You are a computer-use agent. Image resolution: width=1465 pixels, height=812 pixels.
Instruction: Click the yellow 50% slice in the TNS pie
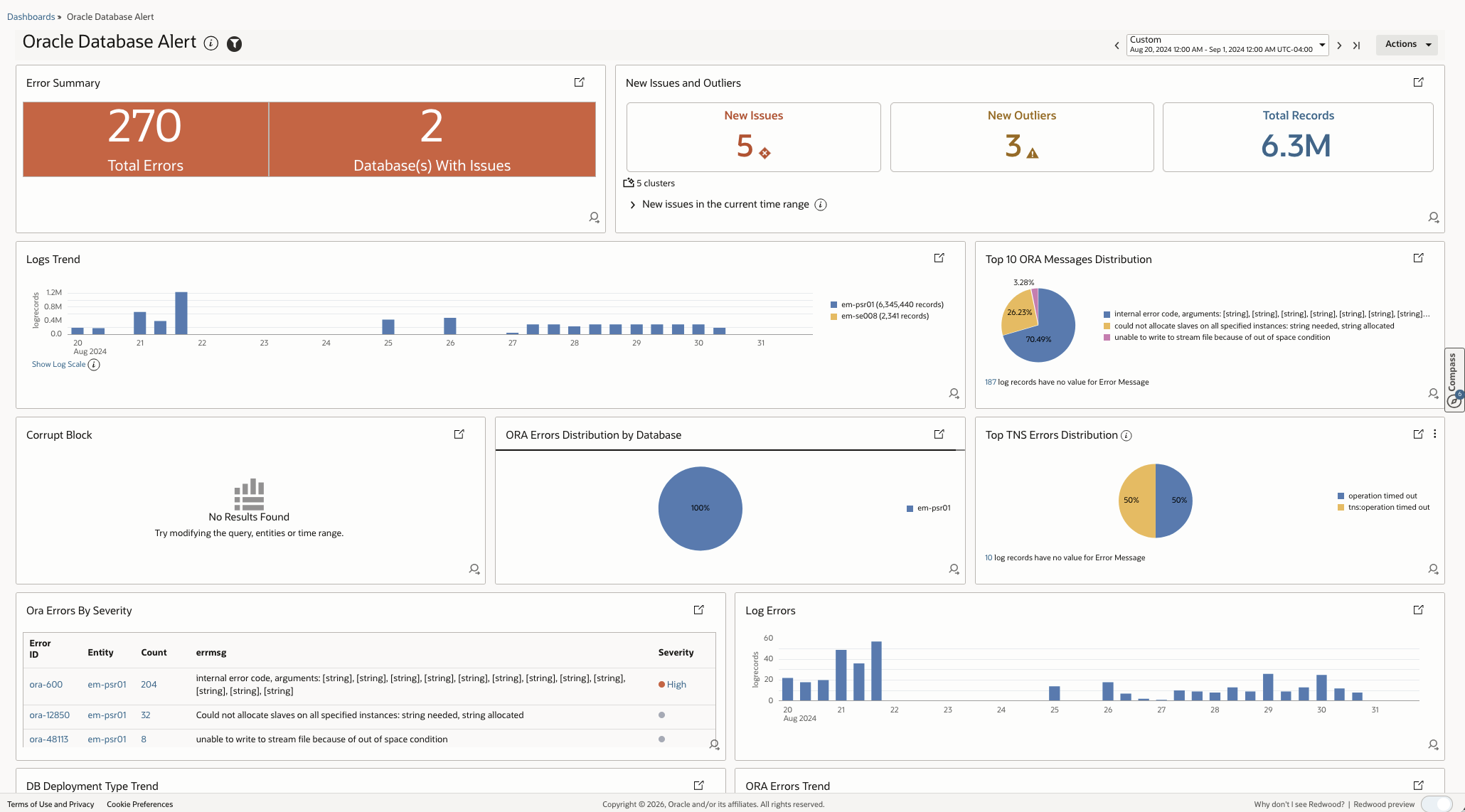point(1136,501)
